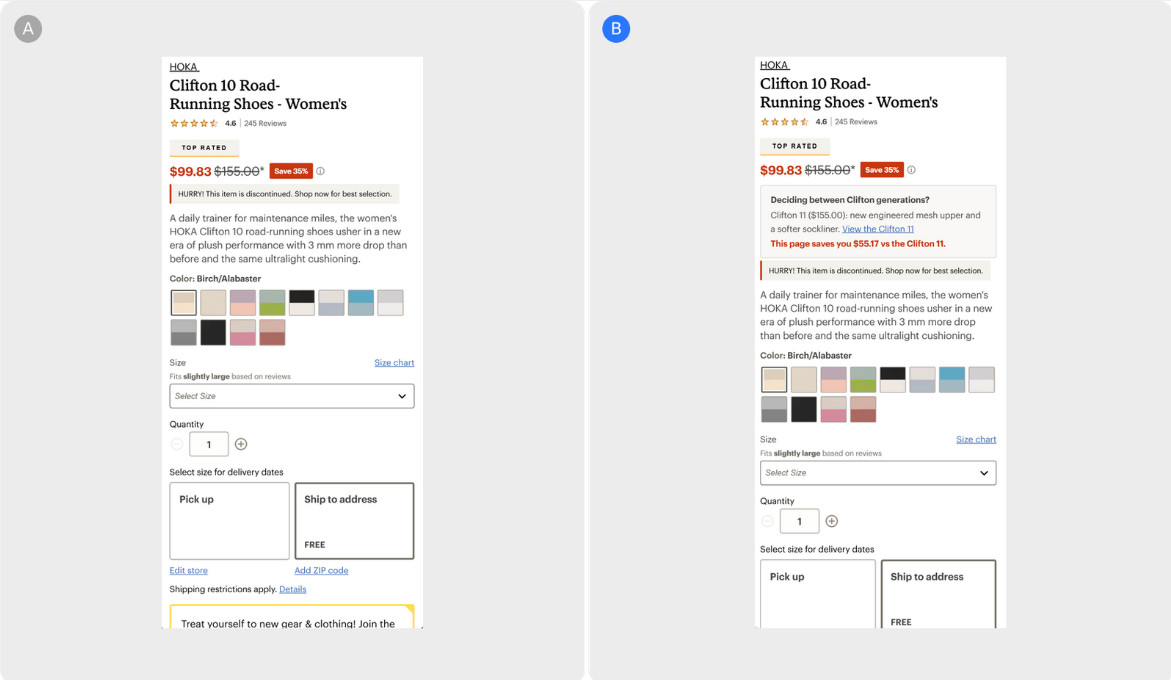Open 245 Reviews in panel A

click(265, 123)
